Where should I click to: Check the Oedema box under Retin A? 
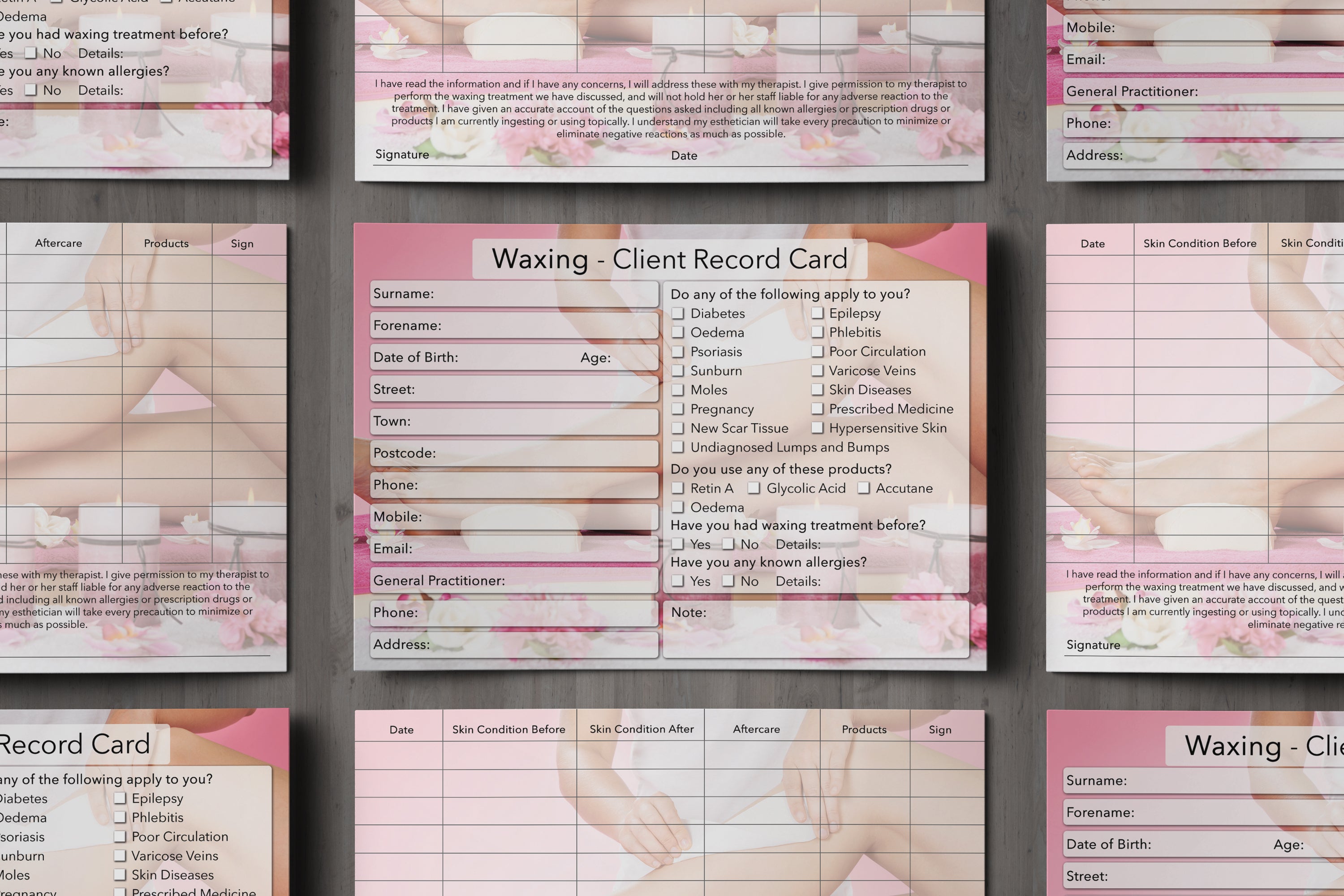pyautogui.click(x=678, y=507)
